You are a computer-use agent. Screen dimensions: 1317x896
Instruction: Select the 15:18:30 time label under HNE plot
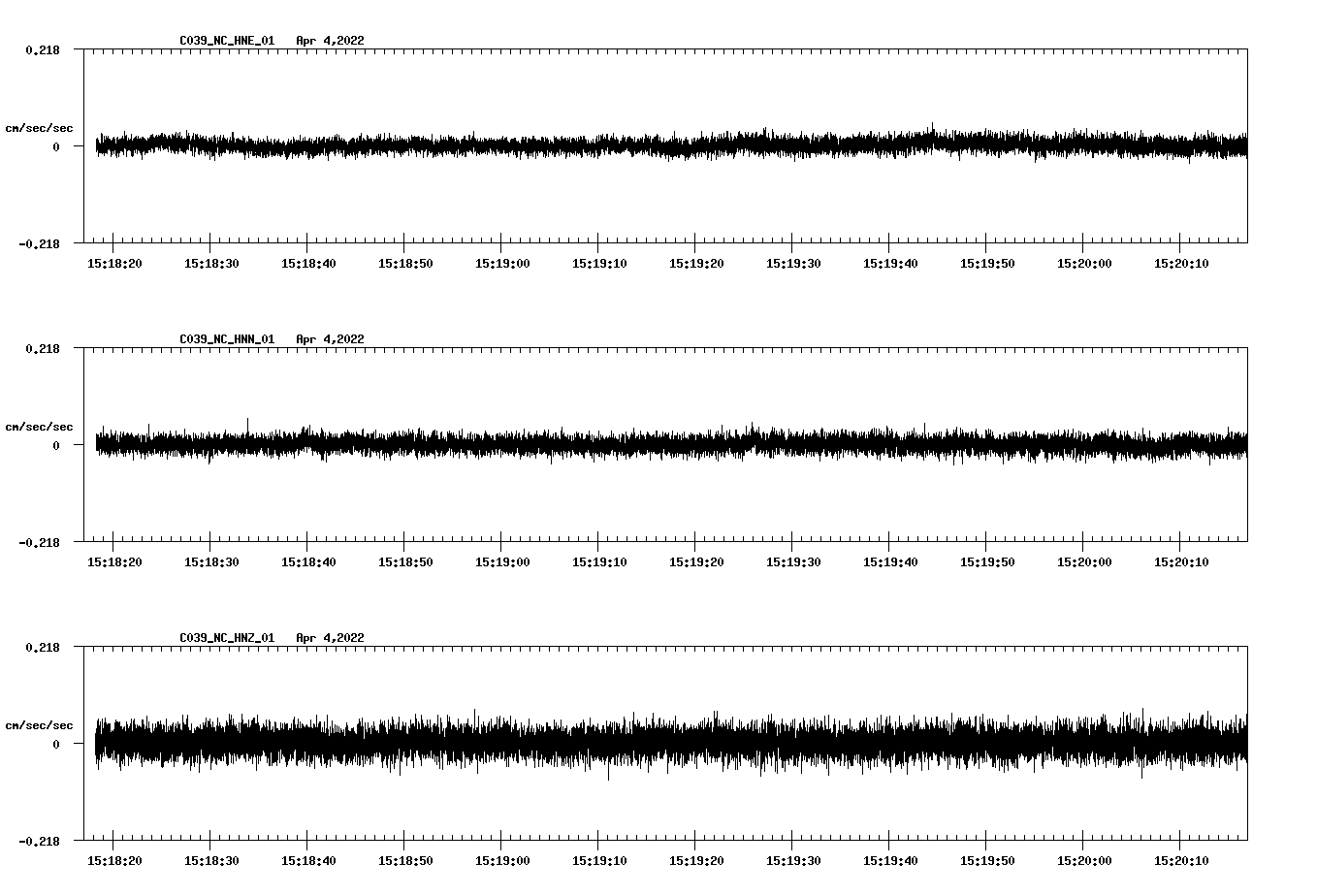click(211, 264)
